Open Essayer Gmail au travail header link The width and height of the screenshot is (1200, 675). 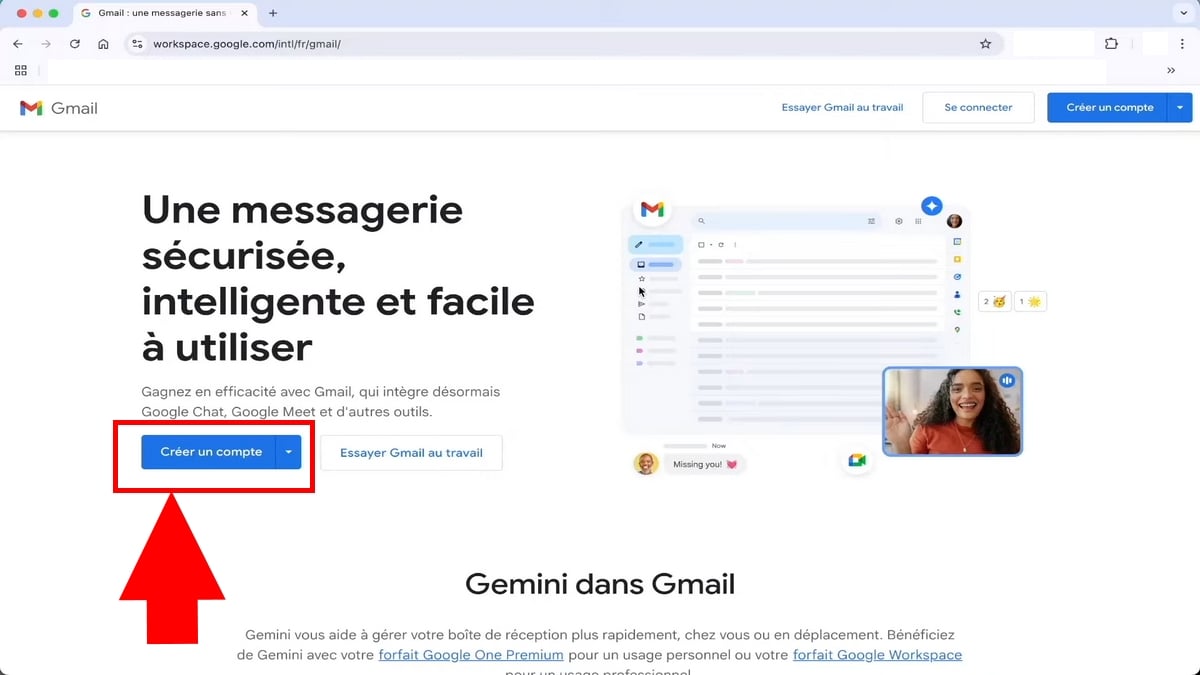pyautogui.click(x=842, y=108)
